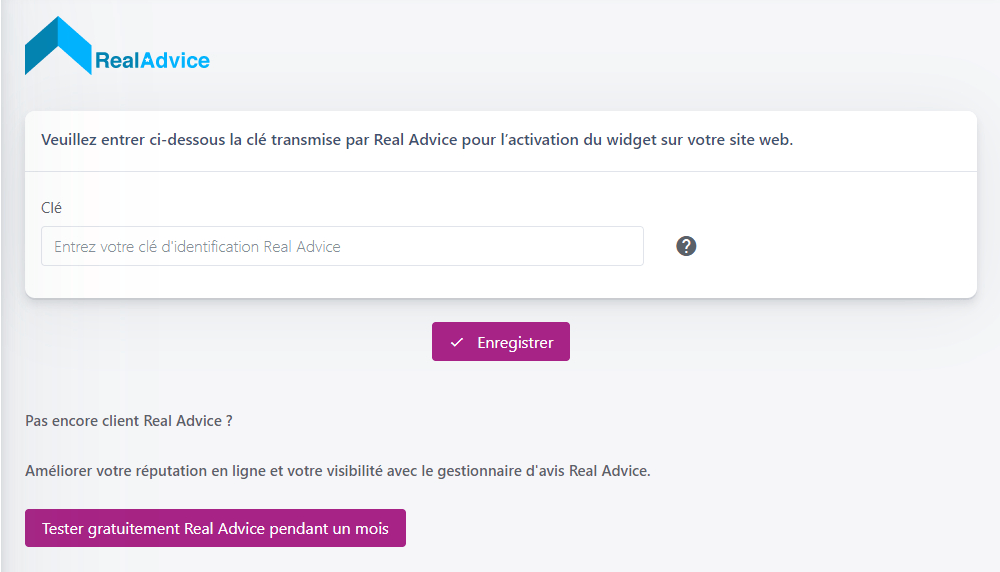Viewport: 1000px width, 572px height.
Task: Start the free one-month Real Advice trial
Action: pyautogui.click(x=216, y=528)
